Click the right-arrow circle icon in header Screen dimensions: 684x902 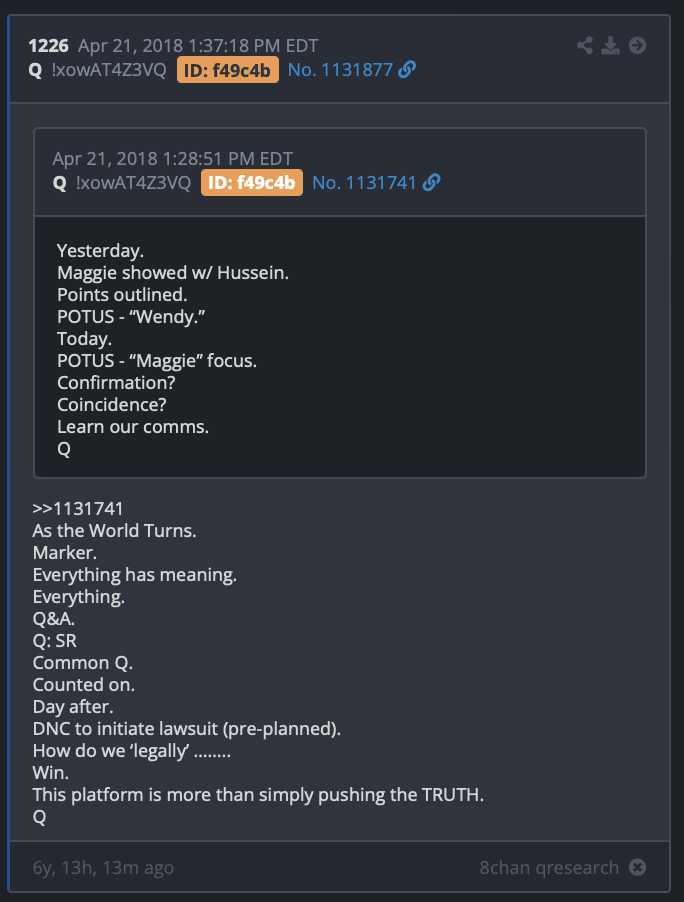[637, 45]
